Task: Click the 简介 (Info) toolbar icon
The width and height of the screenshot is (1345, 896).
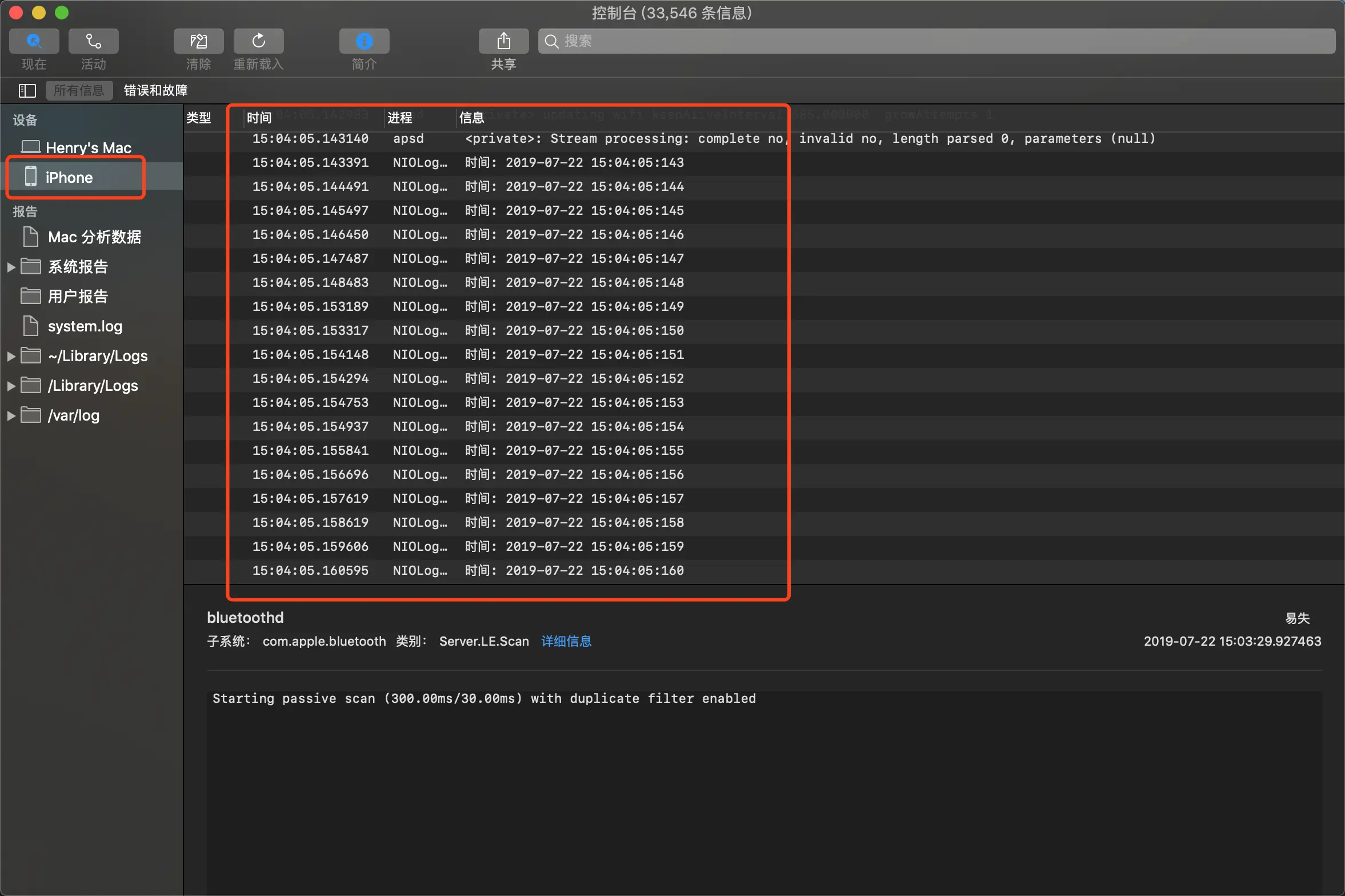Action: 364,41
